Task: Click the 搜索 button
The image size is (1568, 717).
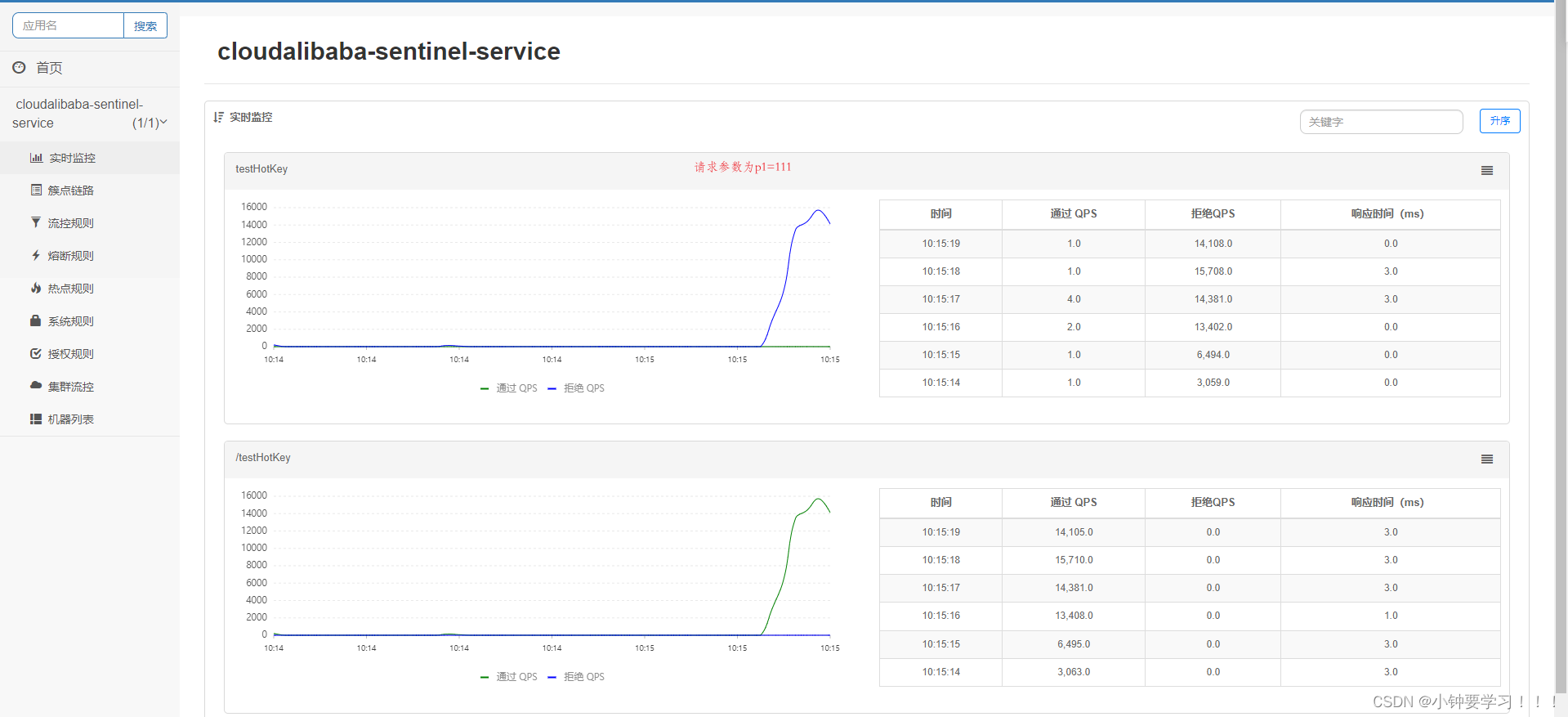Action: pos(145,25)
